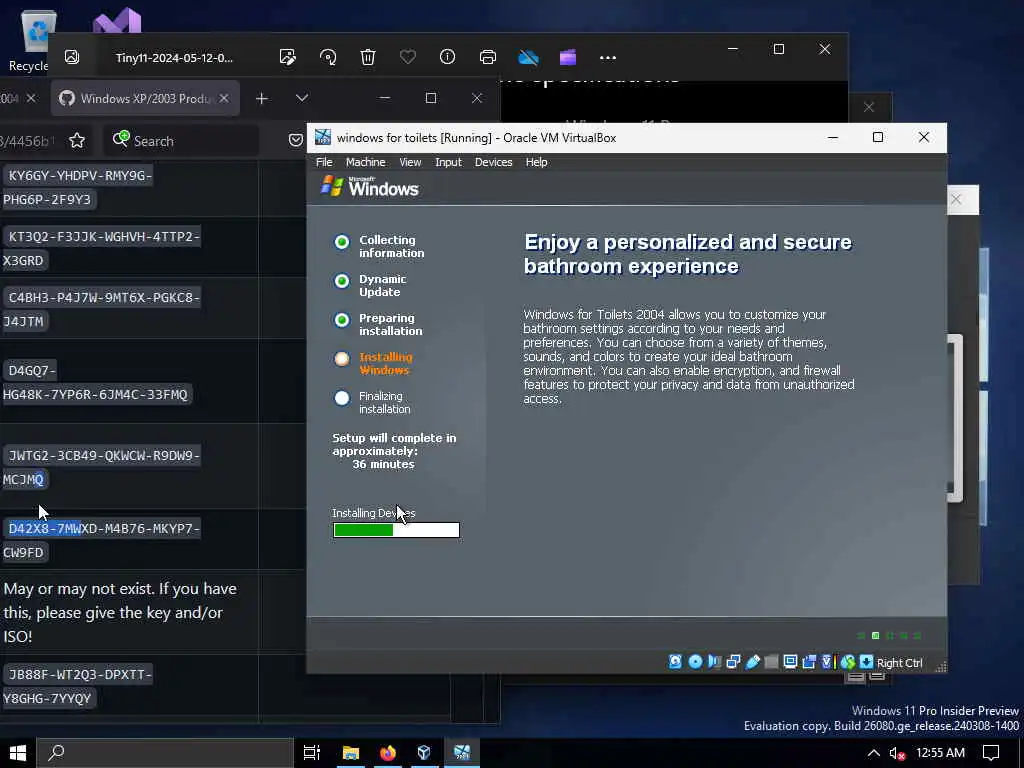This screenshot has height=768, width=1024.
Task: Click the Favorite heart icon in Photos
Action: pos(408,57)
